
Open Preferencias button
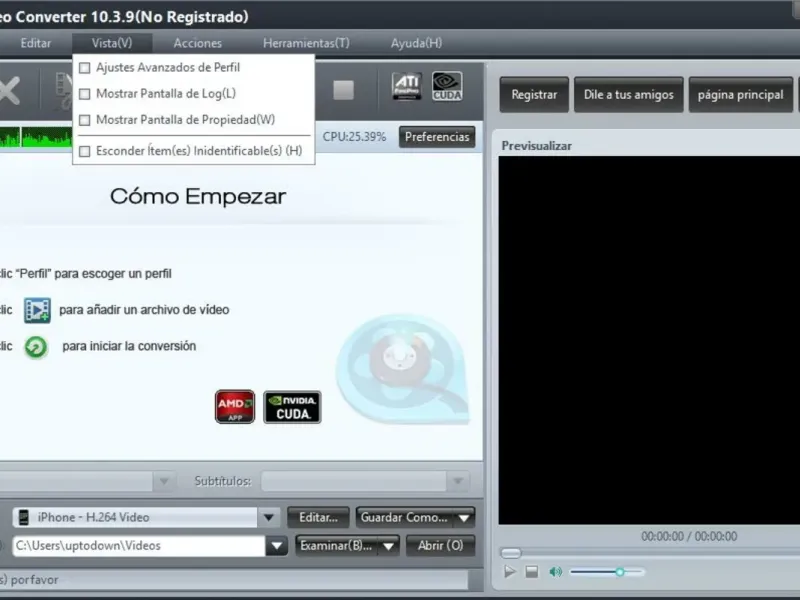pos(437,137)
